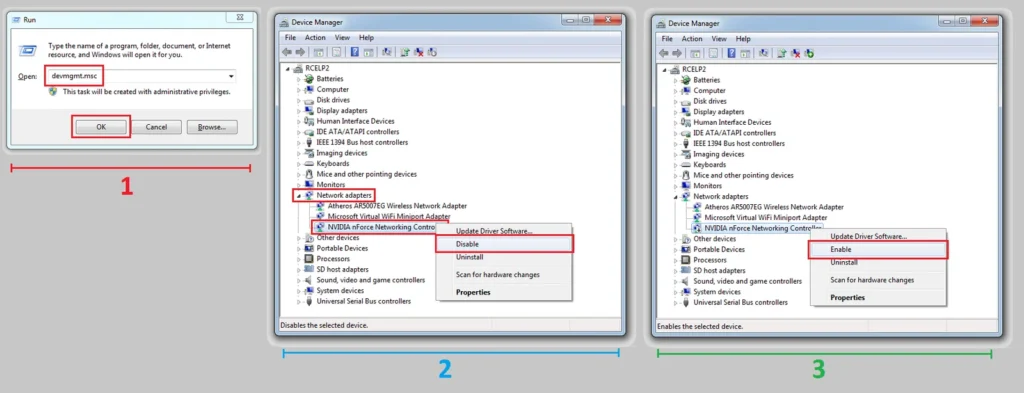Choose Properties in the context menu below Enable
This screenshot has width=1024, height=393.
click(x=847, y=298)
